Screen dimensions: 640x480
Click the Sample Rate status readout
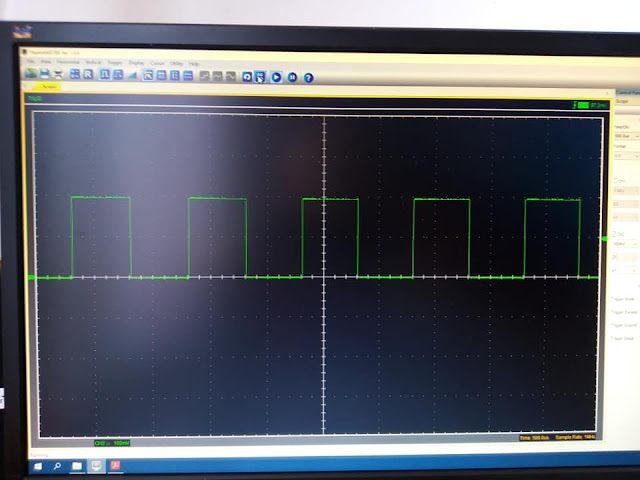pos(576,437)
